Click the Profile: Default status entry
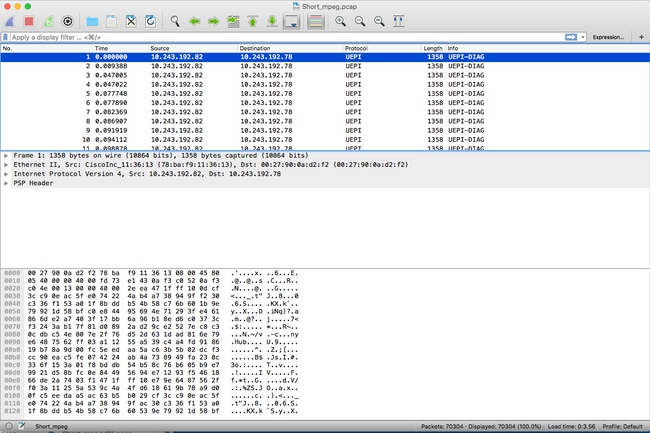The width and height of the screenshot is (650, 433). [x=622, y=426]
